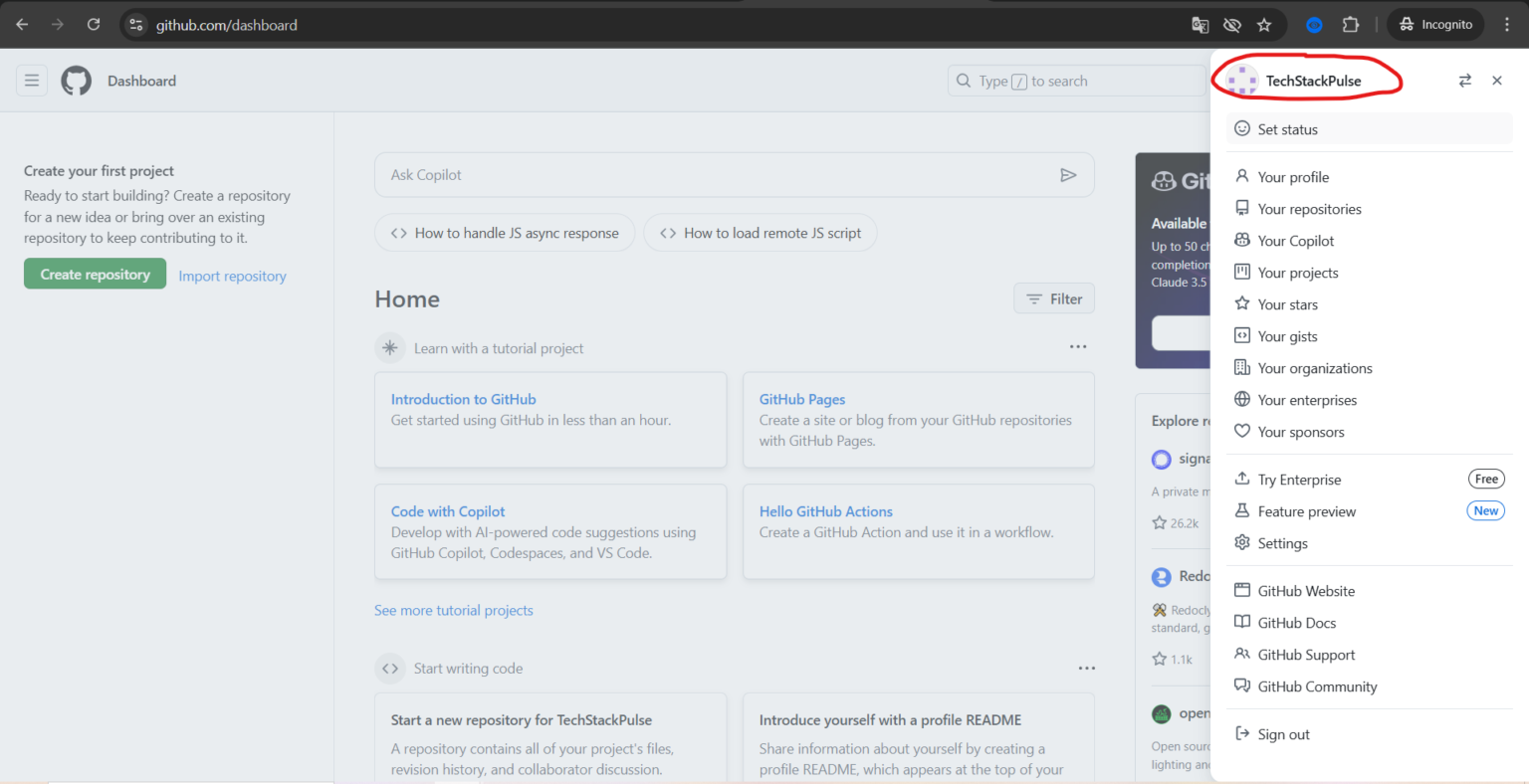The height and width of the screenshot is (784, 1529).
Task: Click the Copilot icon next to Your Copilot
Action: click(x=1241, y=240)
